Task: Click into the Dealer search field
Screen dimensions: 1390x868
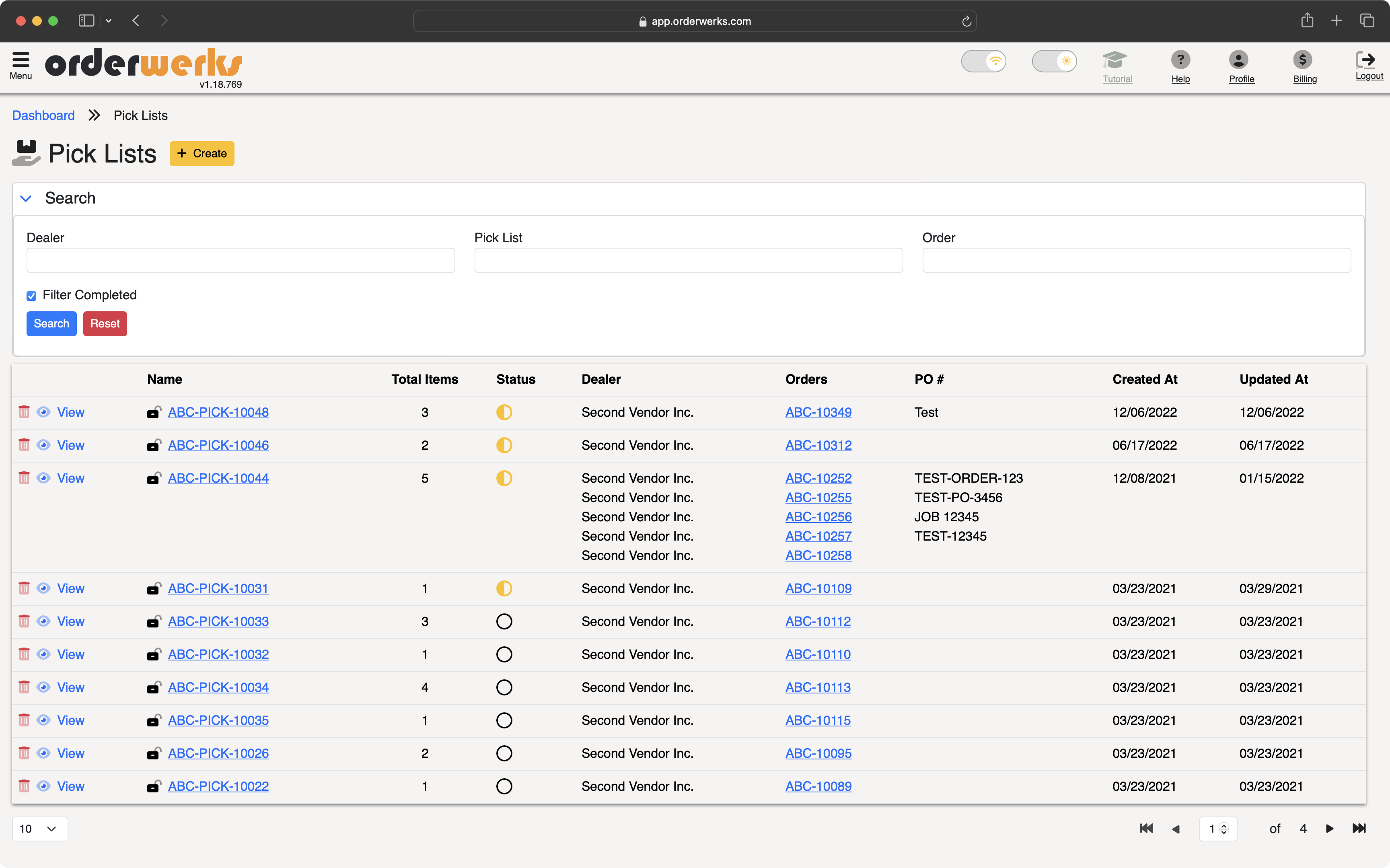Action: [x=241, y=260]
